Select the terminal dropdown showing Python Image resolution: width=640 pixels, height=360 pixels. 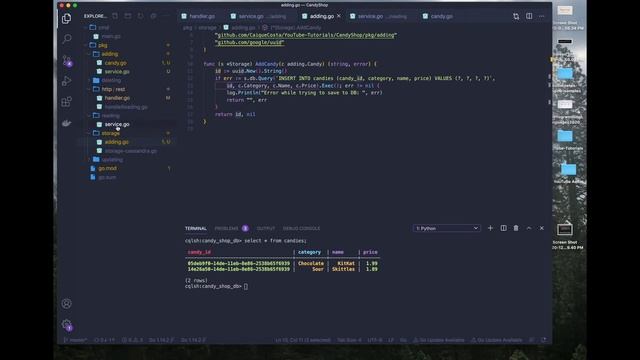click(447, 228)
